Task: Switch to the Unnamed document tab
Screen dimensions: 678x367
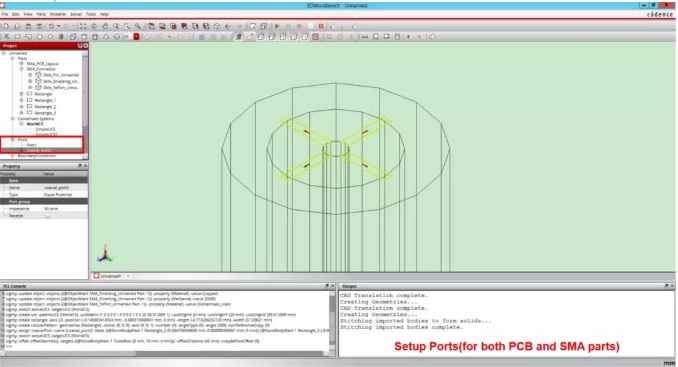Action: point(111,276)
